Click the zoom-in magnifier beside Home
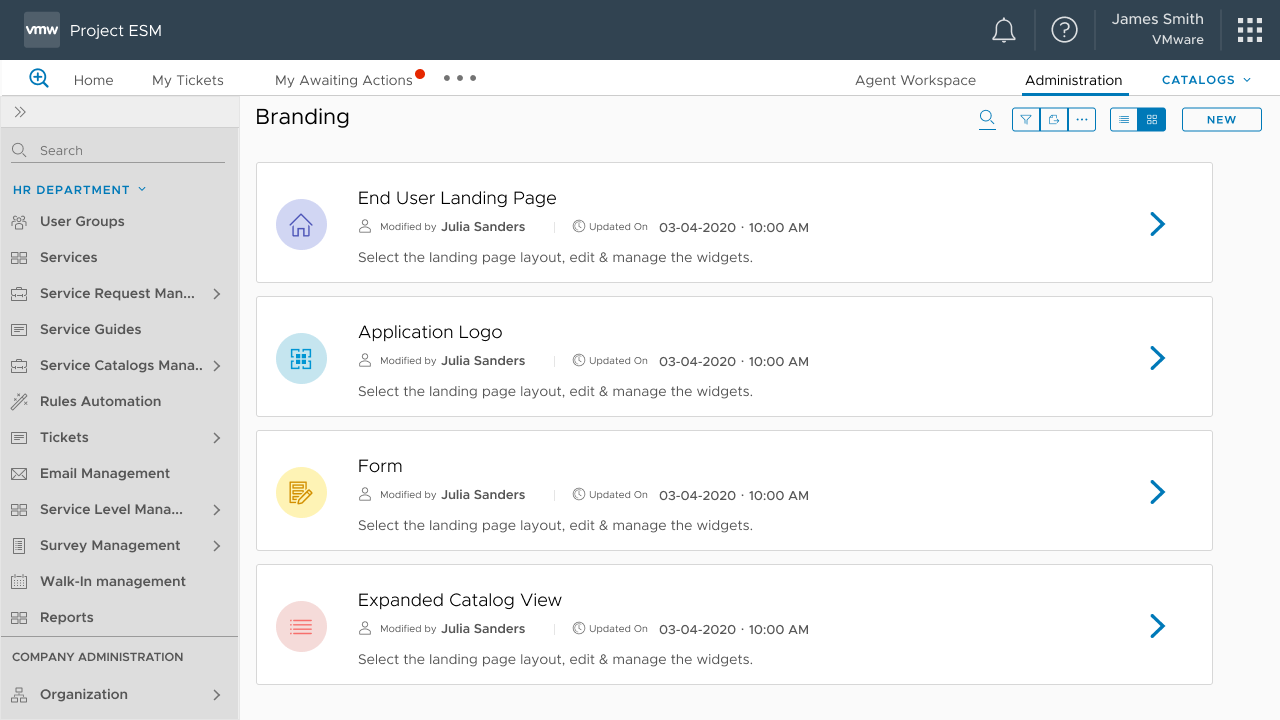The width and height of the screenshot is (1280, 720). click(x=39, y=79)
